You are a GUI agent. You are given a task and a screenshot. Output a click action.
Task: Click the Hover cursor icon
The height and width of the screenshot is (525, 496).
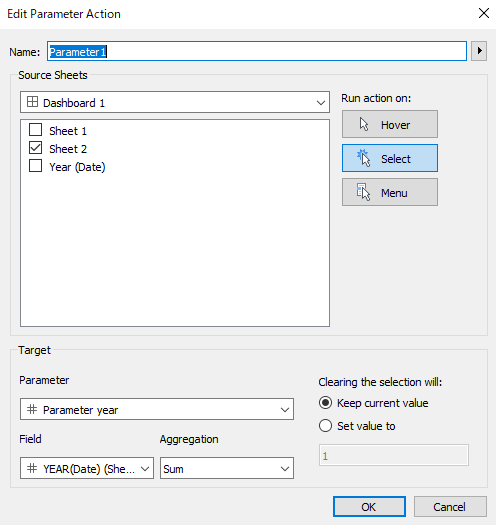pos(364,124)
